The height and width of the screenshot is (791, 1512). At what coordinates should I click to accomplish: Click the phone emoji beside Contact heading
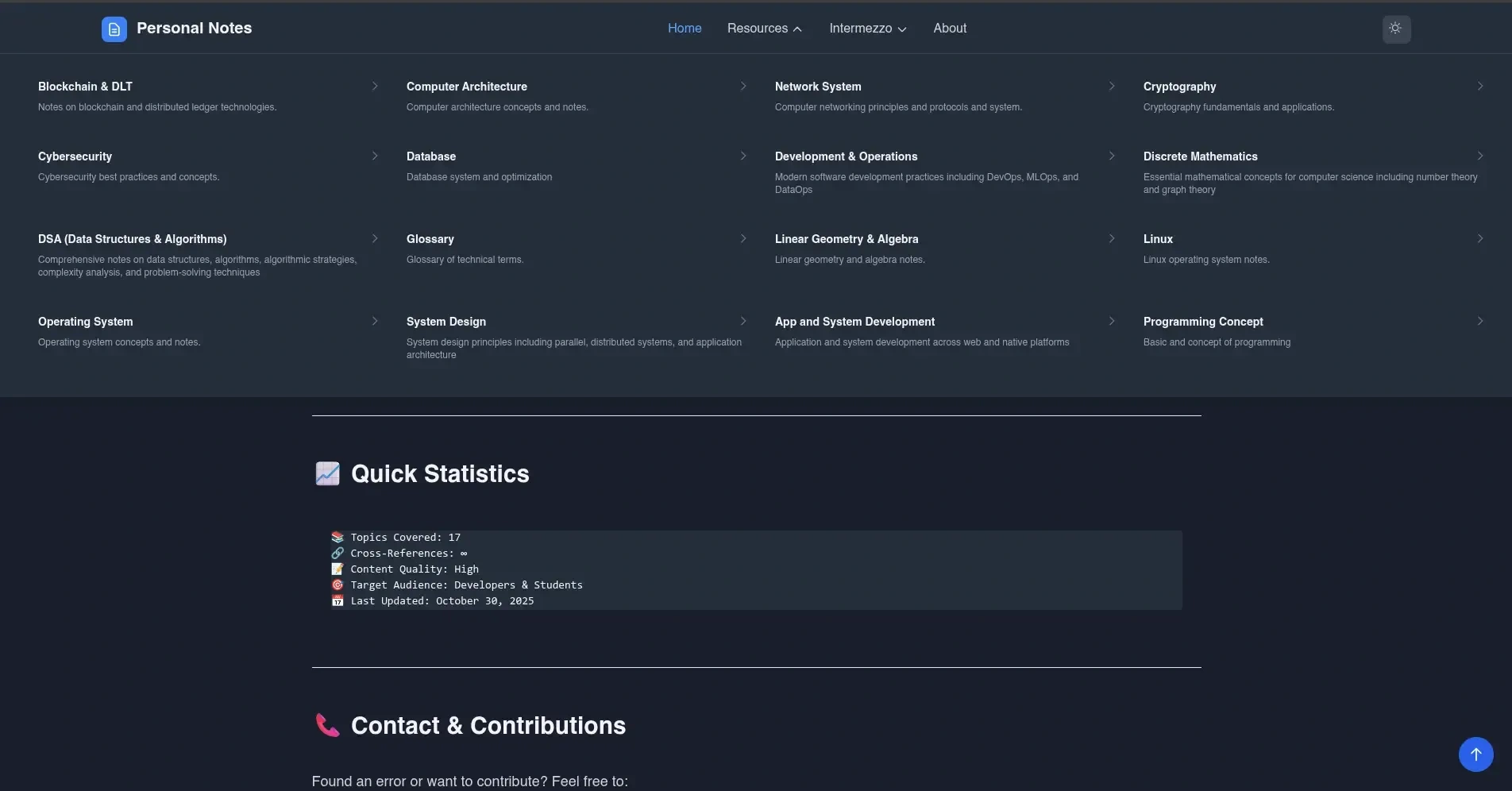click(327, 726)
